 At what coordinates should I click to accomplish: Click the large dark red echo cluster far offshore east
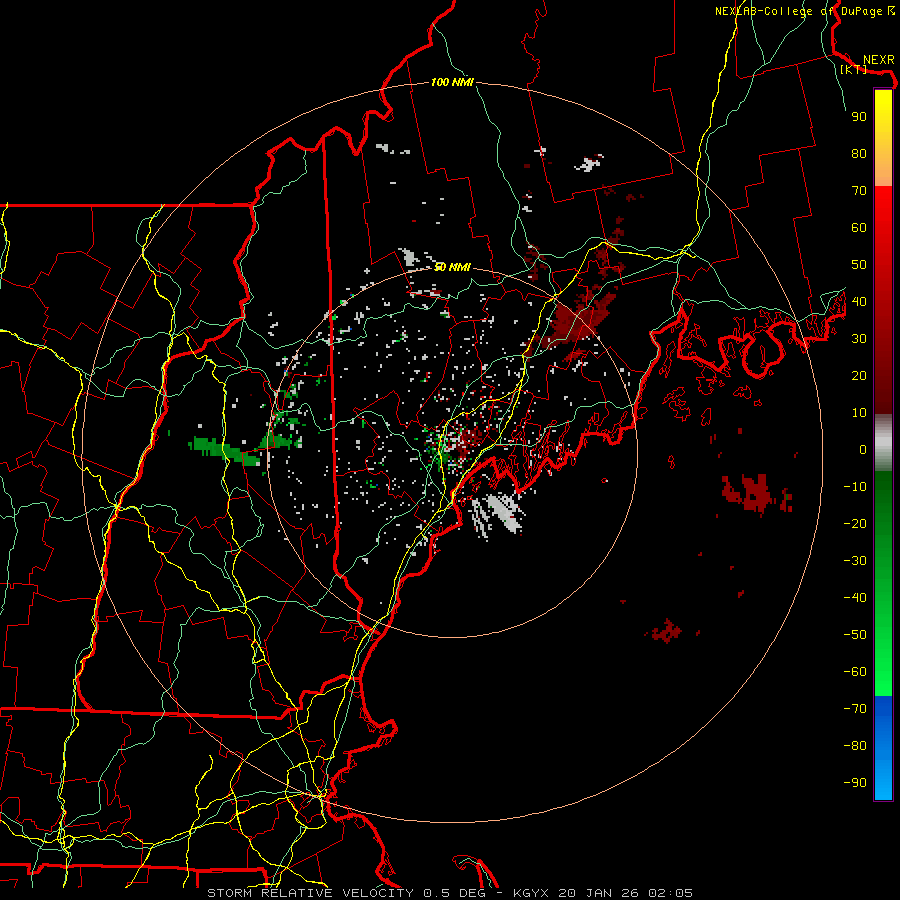pos(756,493)
